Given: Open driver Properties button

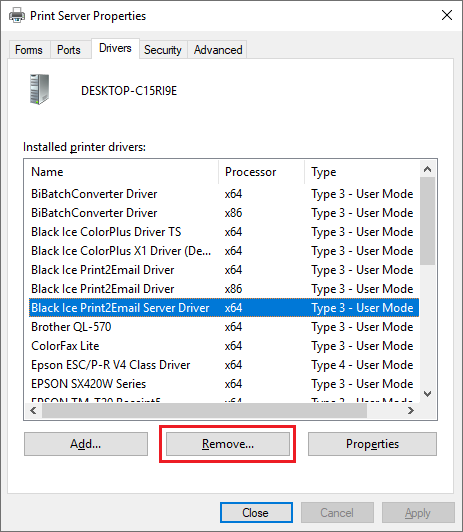Looking at the screenshot, I should coord(372,444).
